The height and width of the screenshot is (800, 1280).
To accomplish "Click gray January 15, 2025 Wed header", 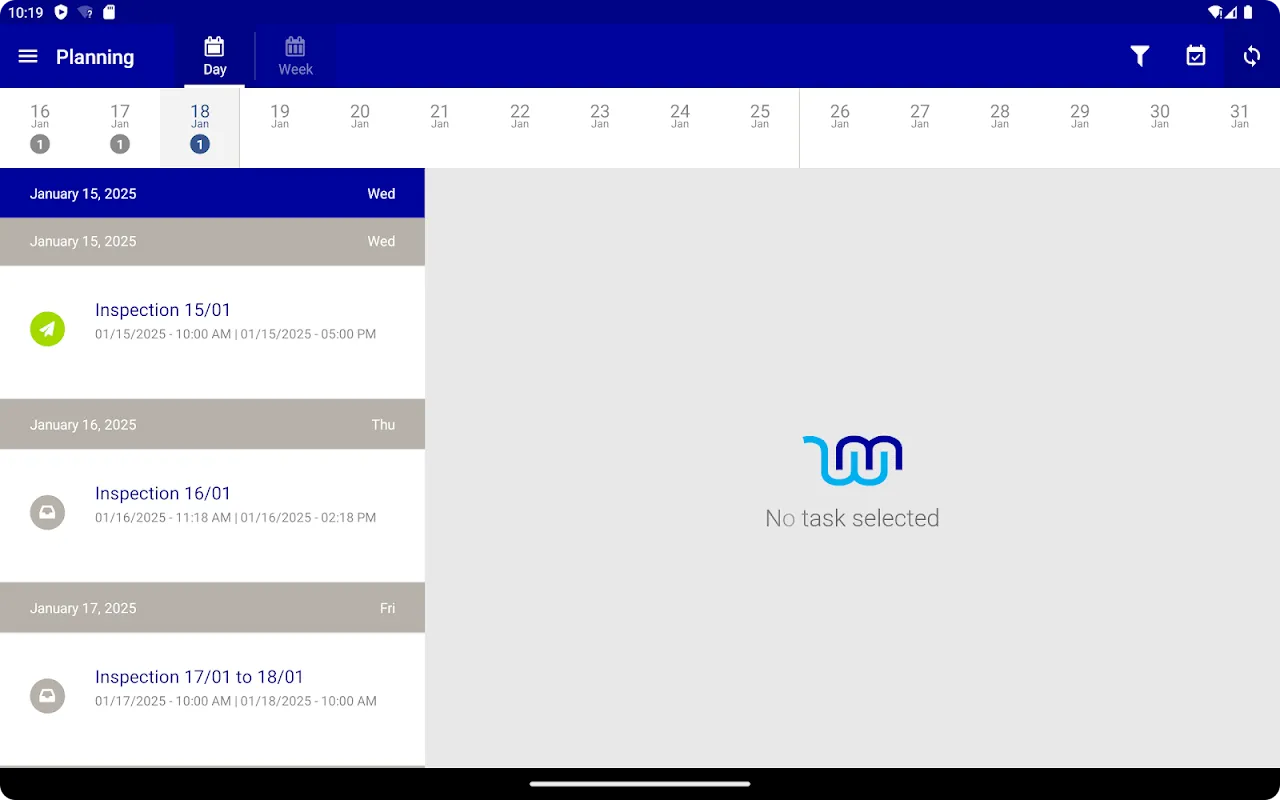I will pyautogui.click(x=212, y=241).
